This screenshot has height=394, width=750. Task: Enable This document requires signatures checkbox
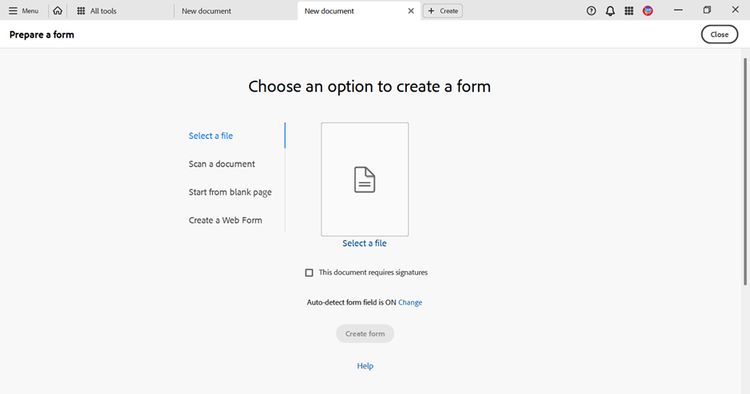(x=309, y=273)
